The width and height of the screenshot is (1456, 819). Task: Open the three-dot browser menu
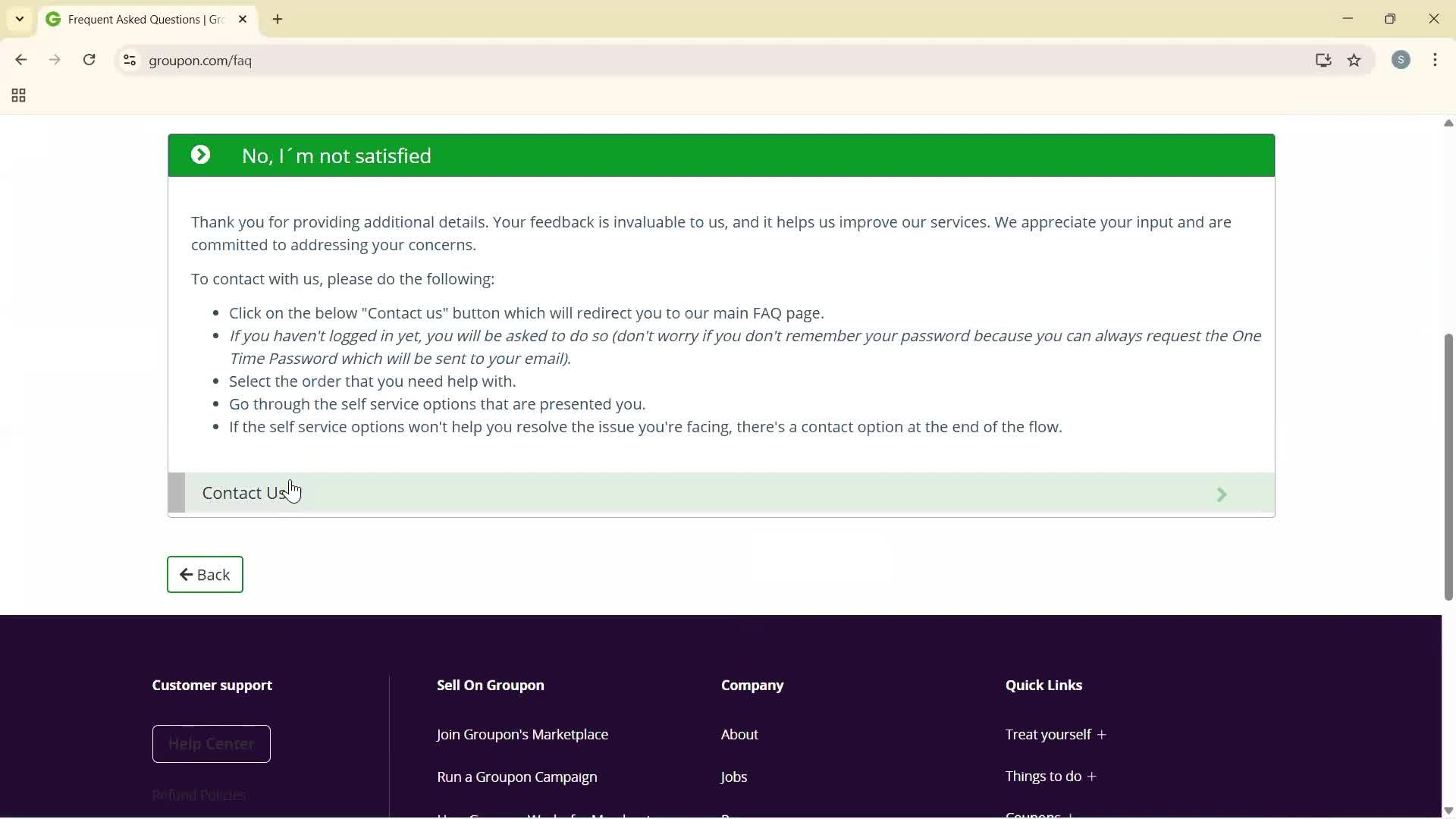coord(1436,60)
